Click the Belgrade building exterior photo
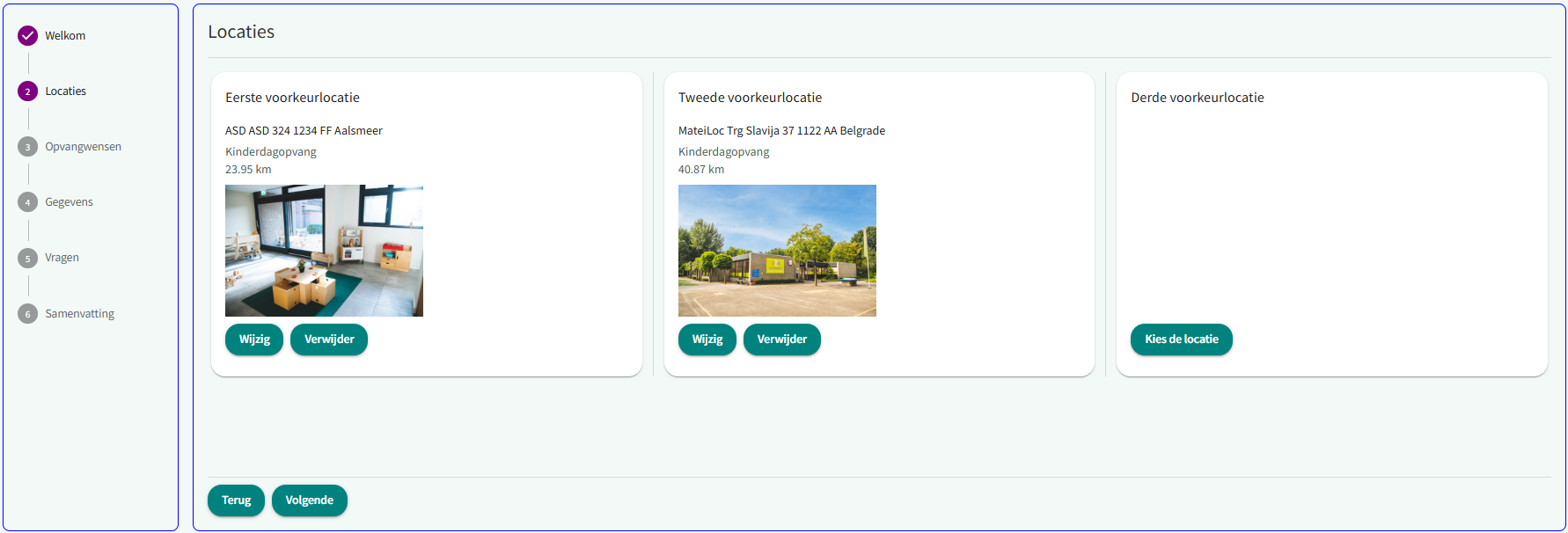The width and height of the screenshot is (1568, 533). pyautogui.click(x=777, y=251)
